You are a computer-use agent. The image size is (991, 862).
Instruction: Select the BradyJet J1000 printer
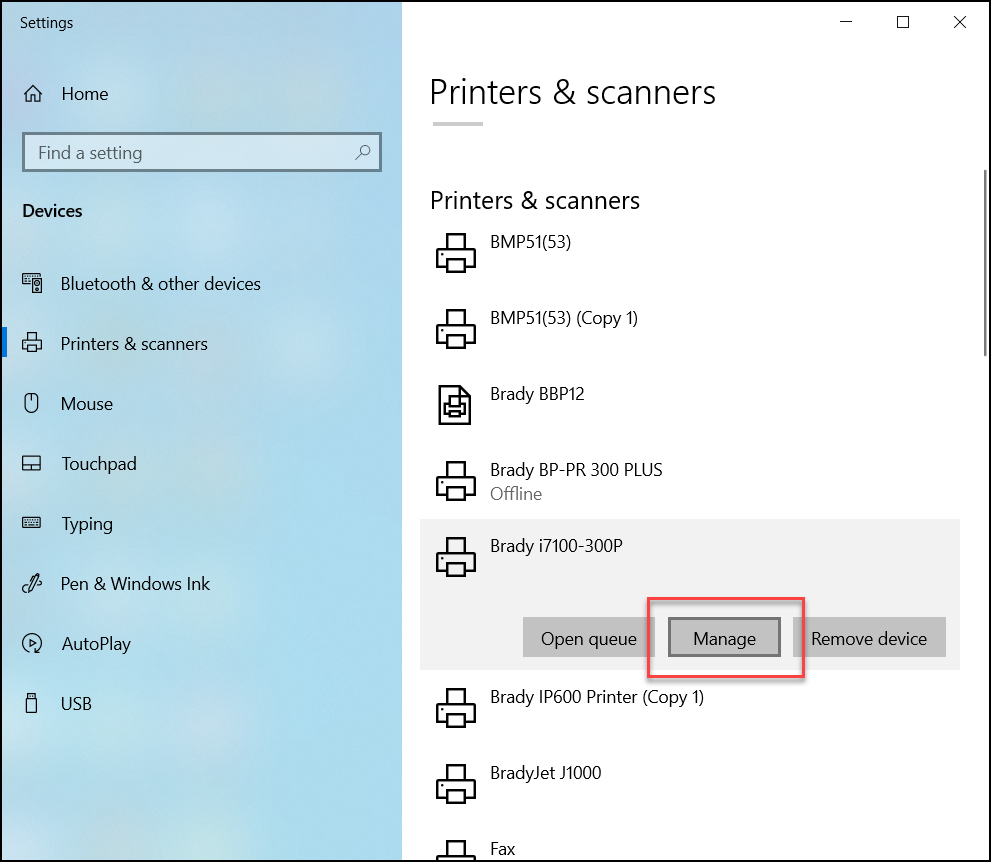[x=690, y=784]
